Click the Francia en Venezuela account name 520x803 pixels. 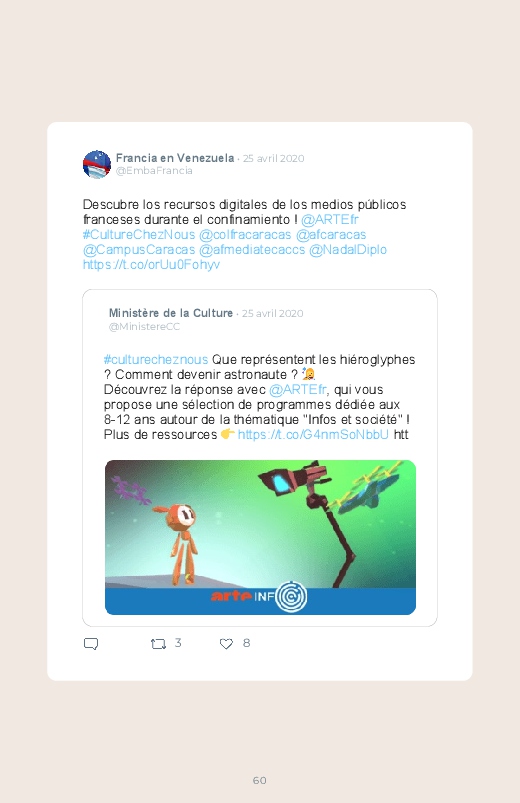pos(175,158)
